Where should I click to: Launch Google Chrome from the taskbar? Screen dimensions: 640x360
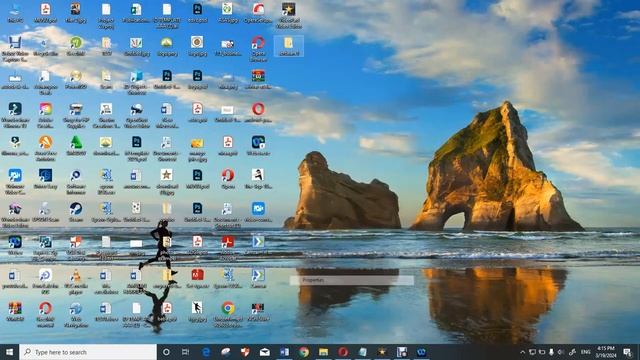click(x=304, y=352)
